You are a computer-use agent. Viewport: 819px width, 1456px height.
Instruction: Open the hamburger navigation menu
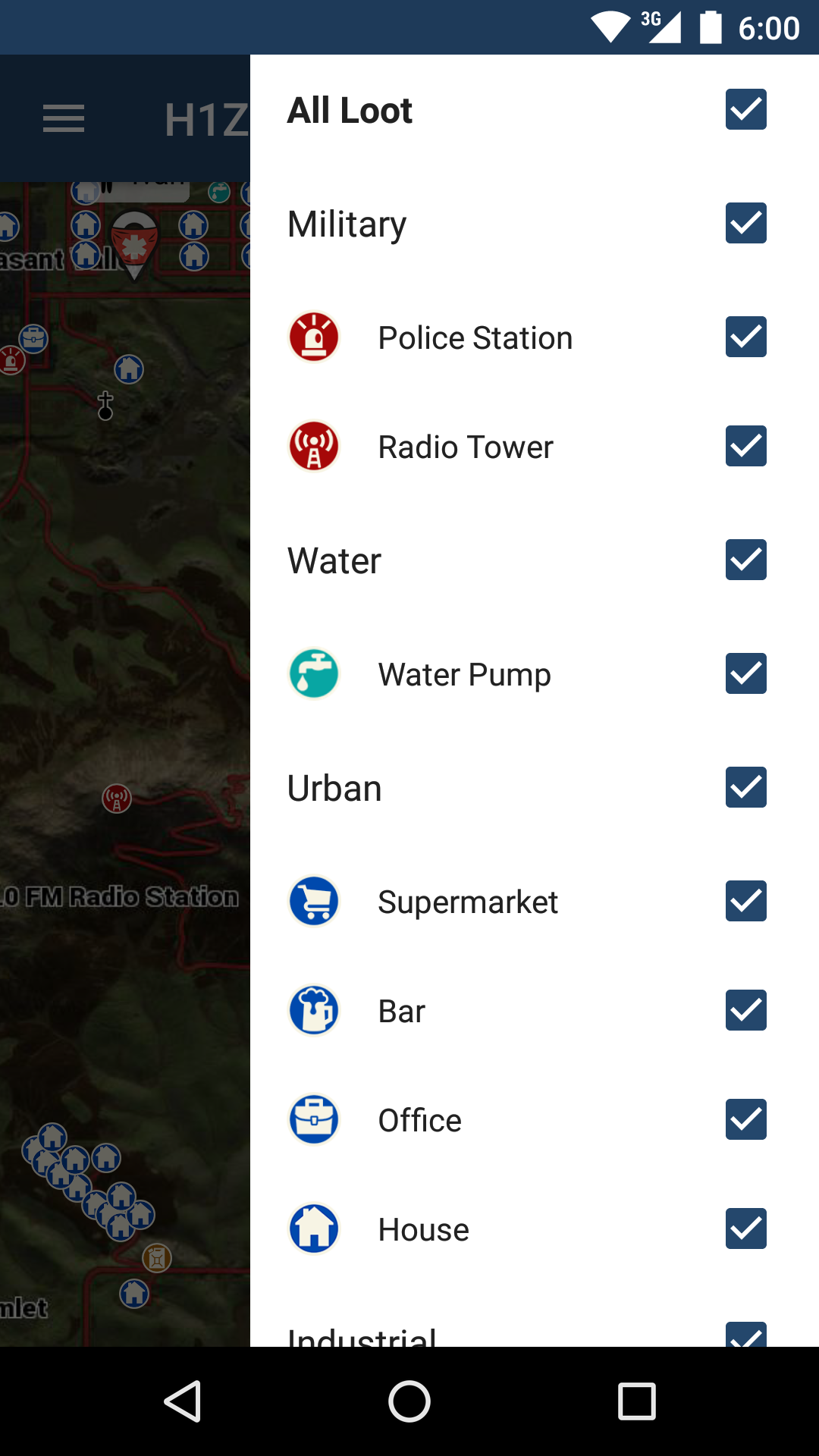click(x=64, y=119)
